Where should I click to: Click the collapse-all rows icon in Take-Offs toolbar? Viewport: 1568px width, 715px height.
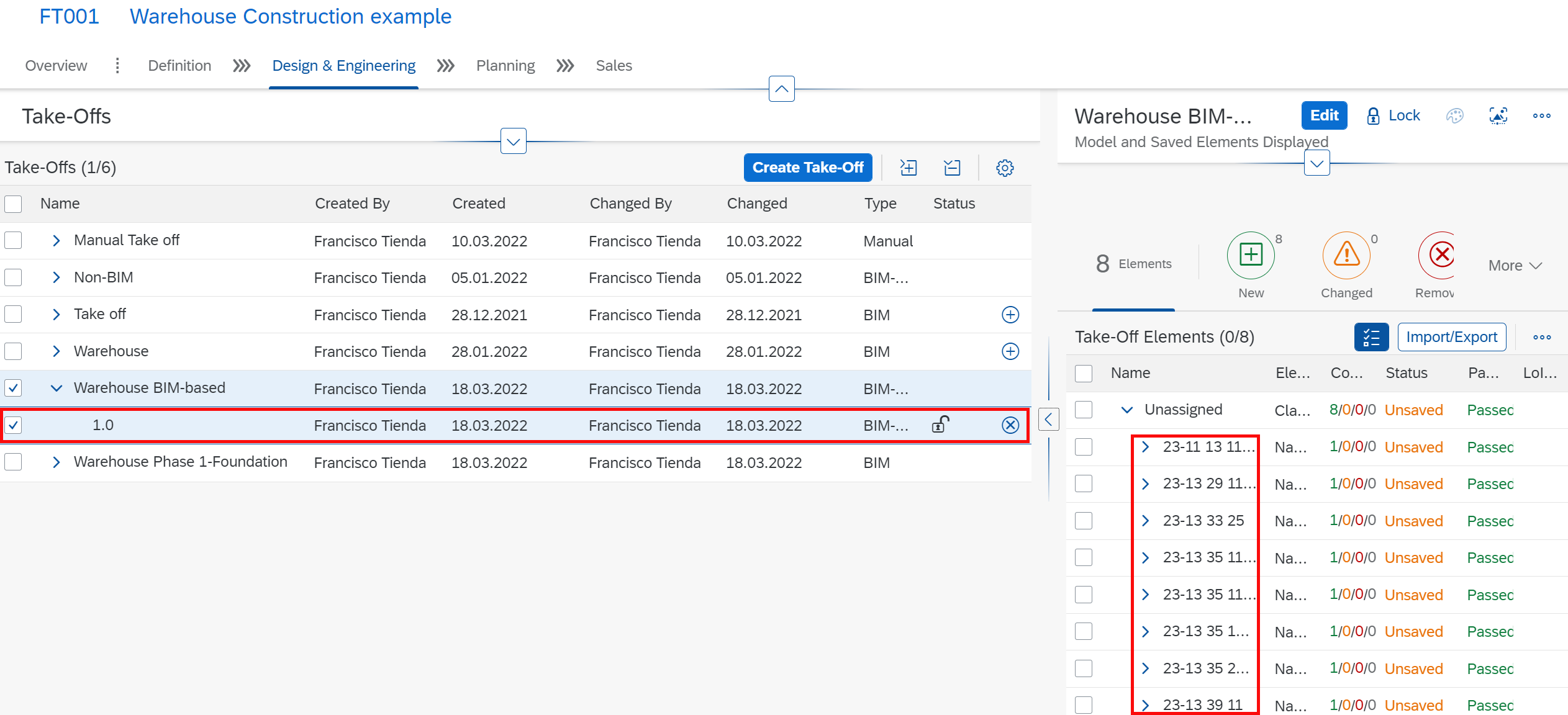952,168
